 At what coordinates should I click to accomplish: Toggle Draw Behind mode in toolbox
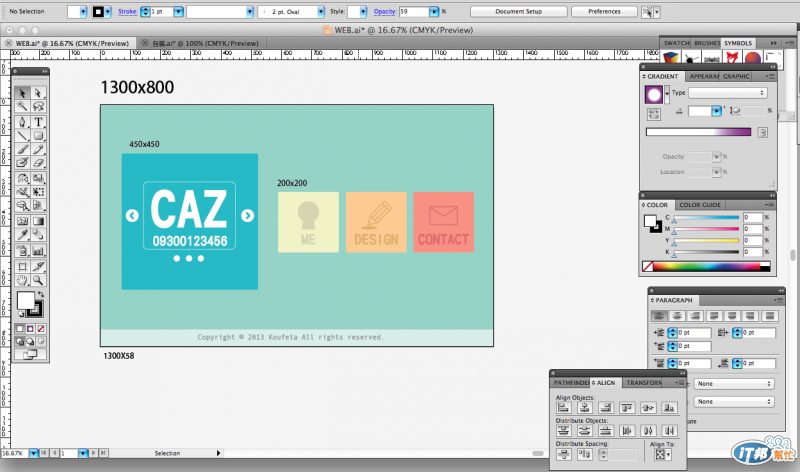pyautogui.click(x=30, y=341)
